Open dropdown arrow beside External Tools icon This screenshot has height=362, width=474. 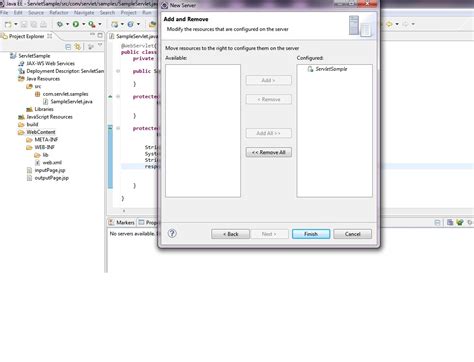tap(100, 24)
